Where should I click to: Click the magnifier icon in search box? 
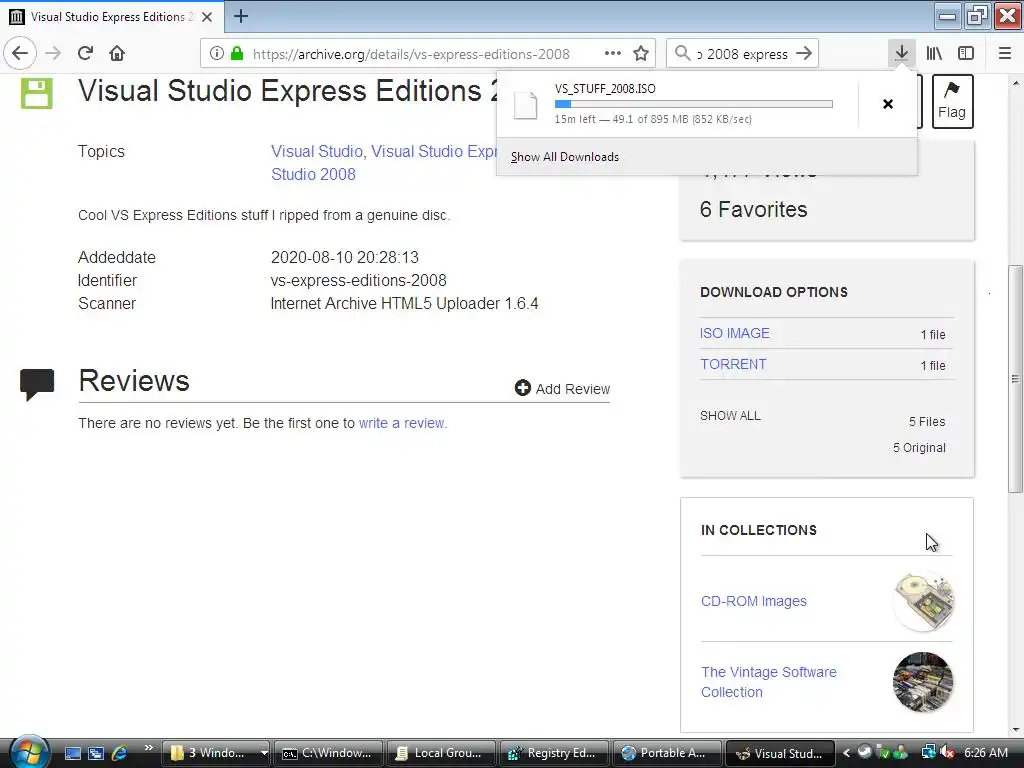pos(682,54)
